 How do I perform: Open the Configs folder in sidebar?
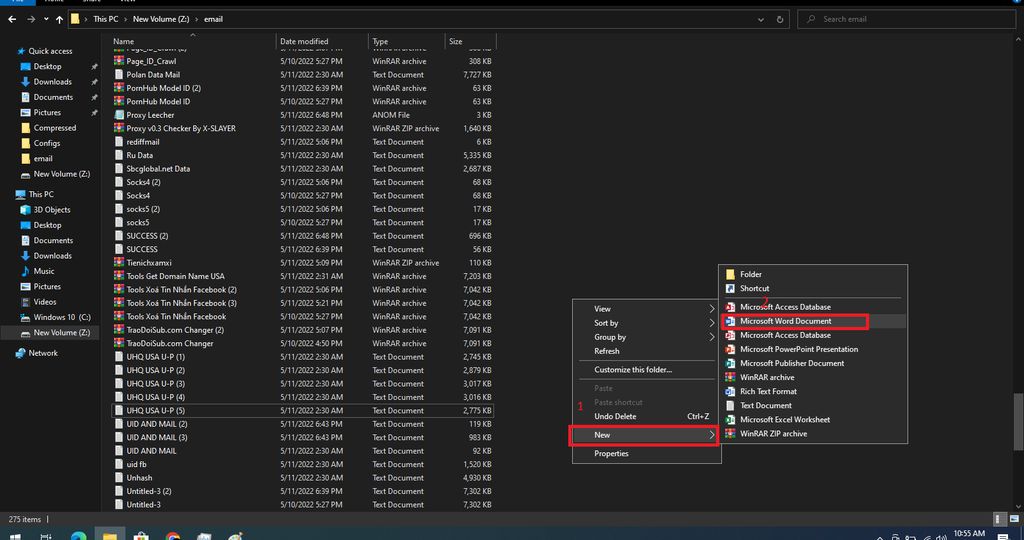click(x=46, y=143)
